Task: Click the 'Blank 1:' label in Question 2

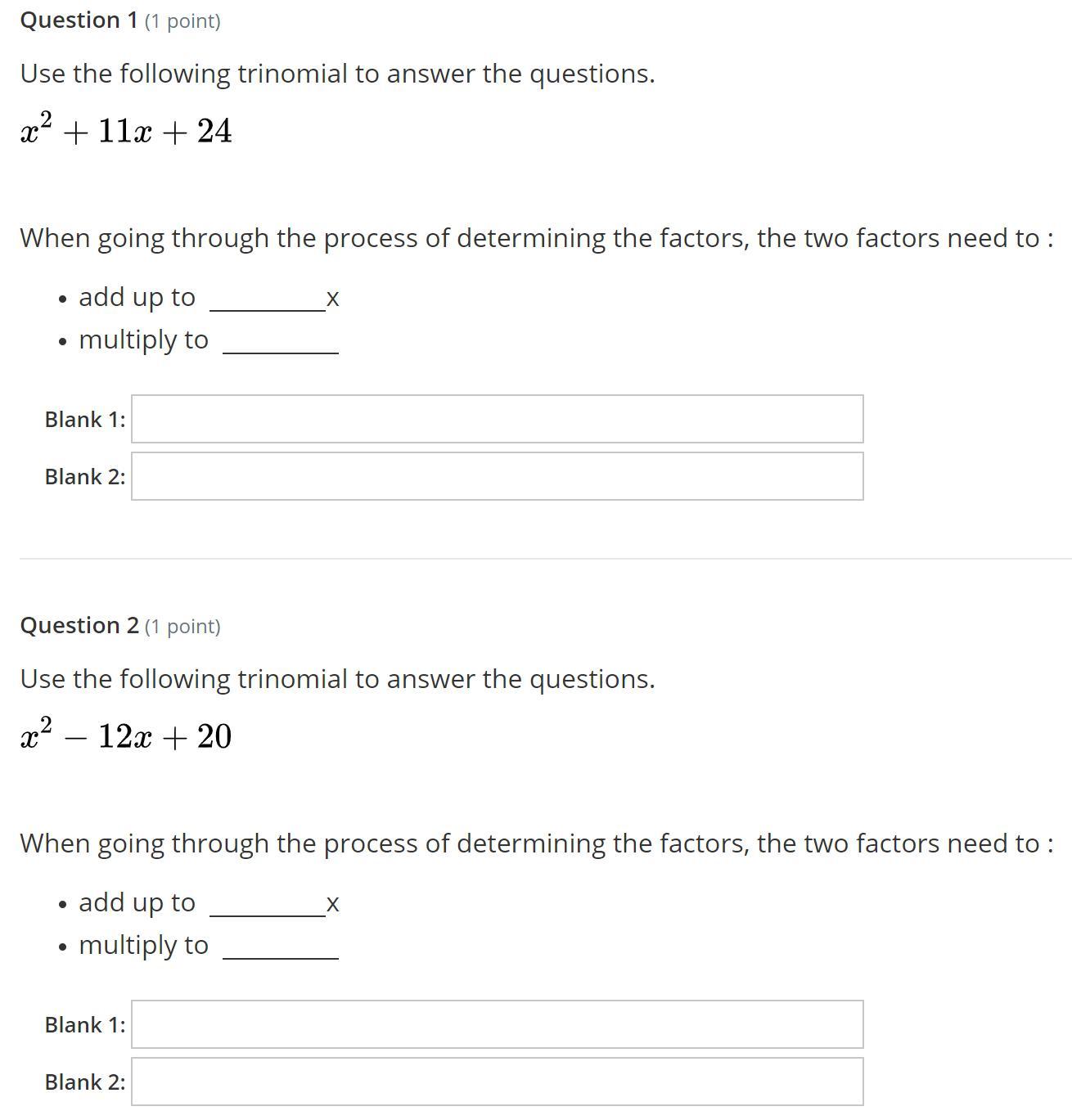Action: 85,1025
